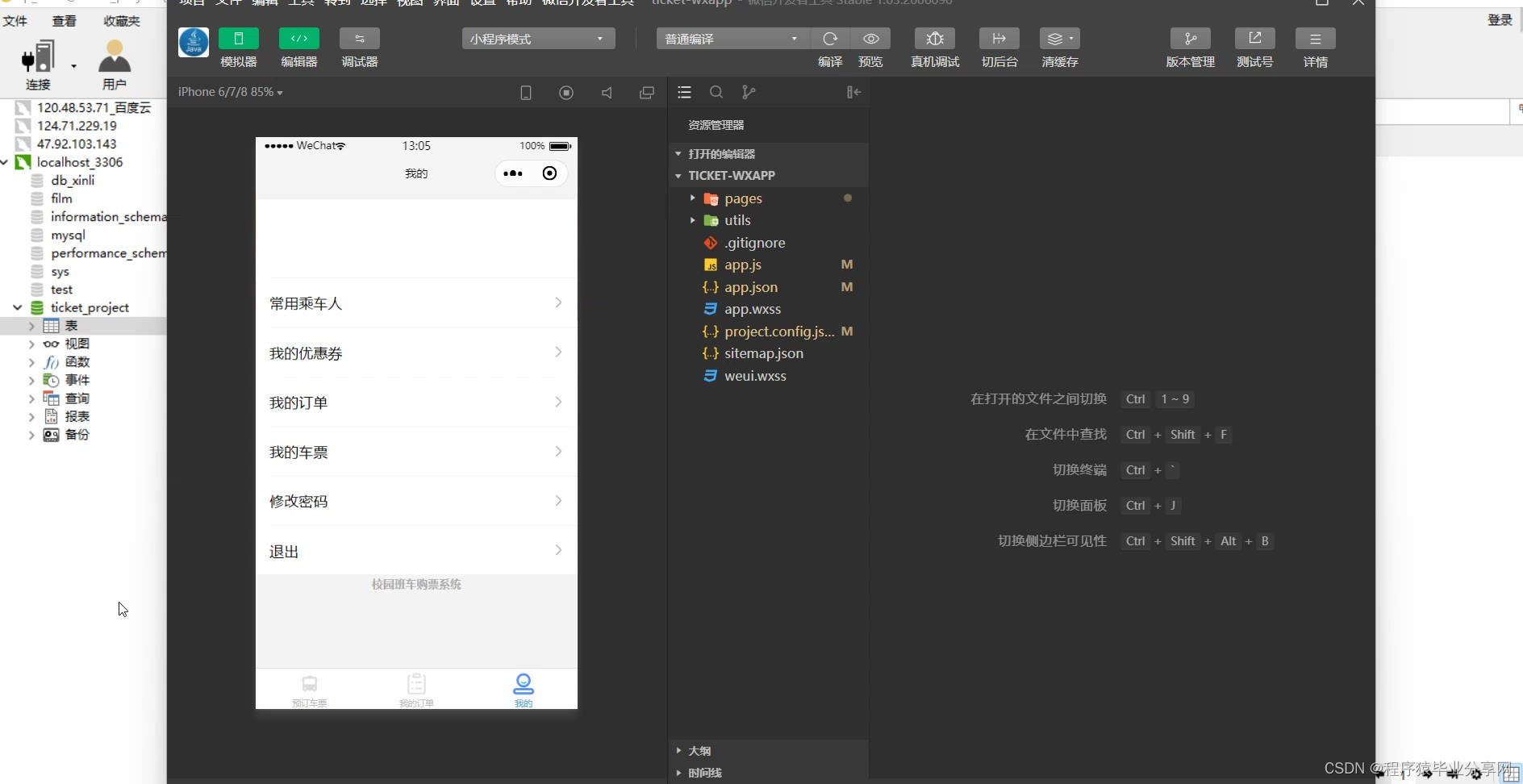
Task: Mute simulator sound with the speaker icon
Action: point(607,93)
